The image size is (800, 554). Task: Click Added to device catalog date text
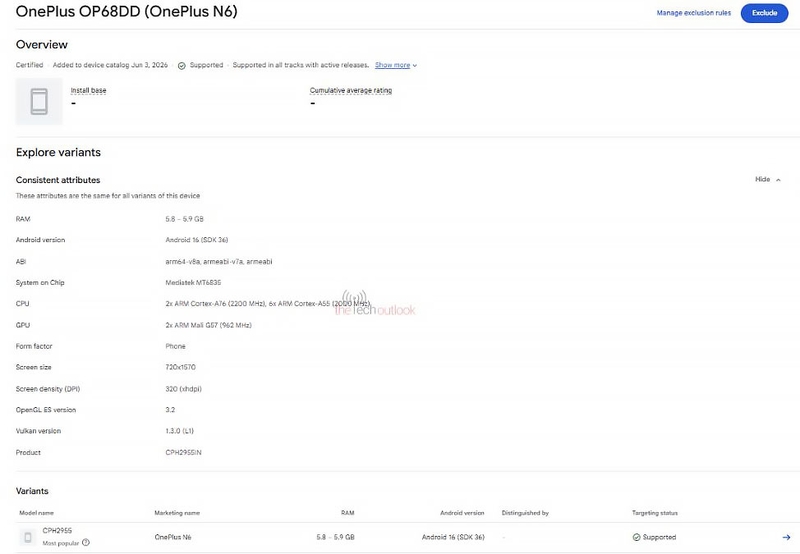pyautogui.click(x=110, y=65)
